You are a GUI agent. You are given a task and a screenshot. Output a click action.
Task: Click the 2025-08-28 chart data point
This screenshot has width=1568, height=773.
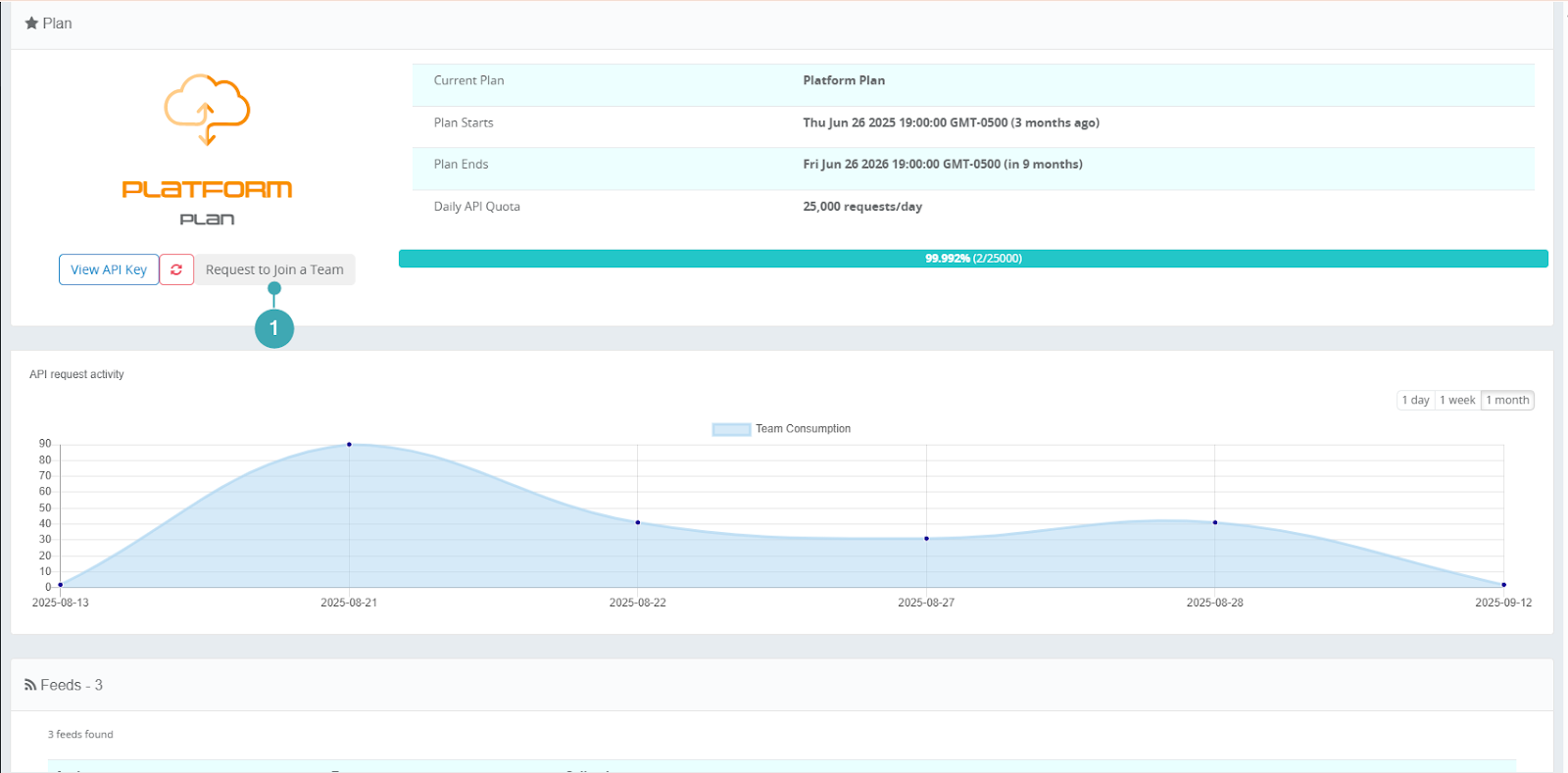pyautogui.click(x=1215, y=522)
